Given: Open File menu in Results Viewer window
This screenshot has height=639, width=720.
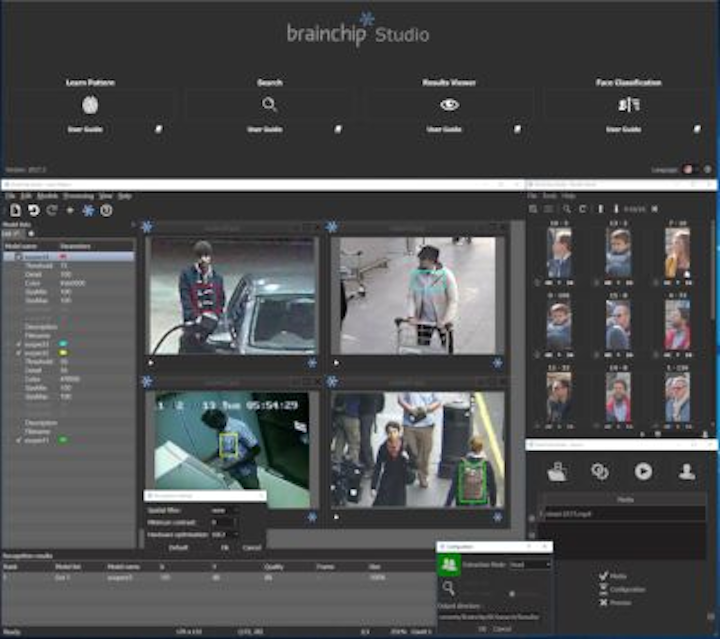Looking at the screenshot, I should pos(532,196).
